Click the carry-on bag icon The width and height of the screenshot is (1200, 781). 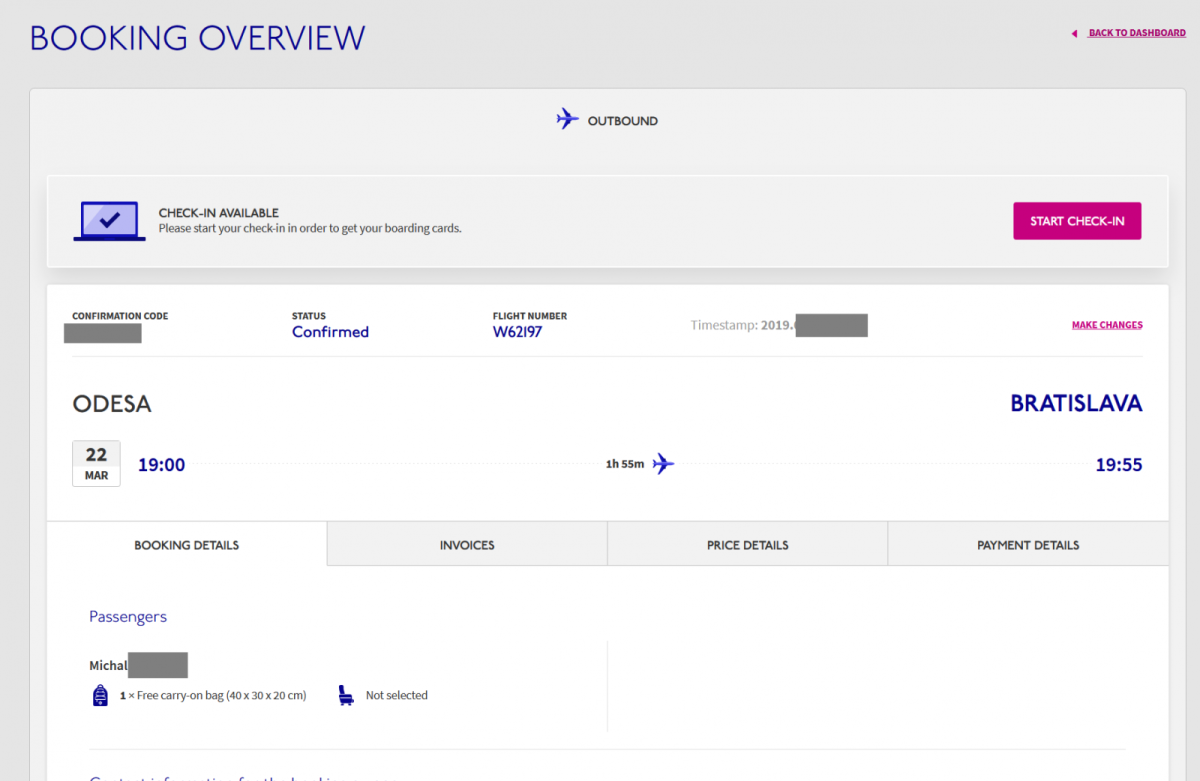[x=100, y=695]
